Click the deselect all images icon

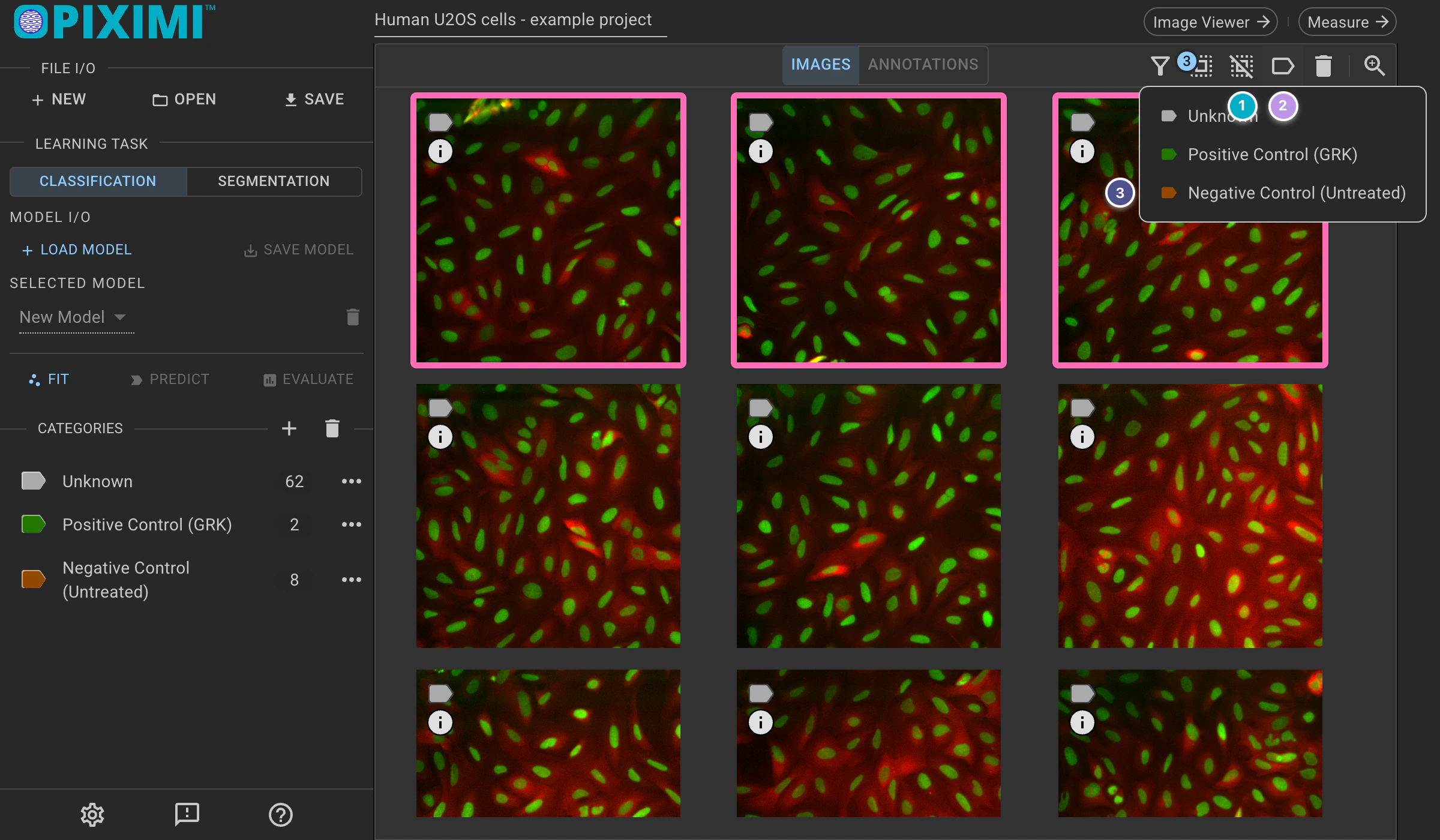coord(1241,66)
